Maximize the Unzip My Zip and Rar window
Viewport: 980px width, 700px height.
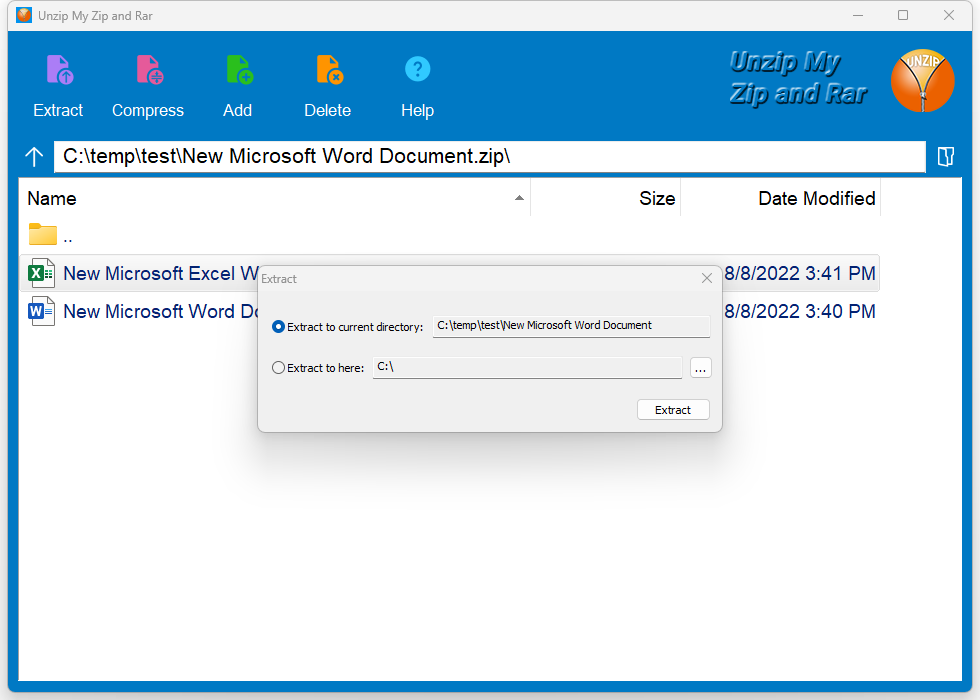coord(903,15)
